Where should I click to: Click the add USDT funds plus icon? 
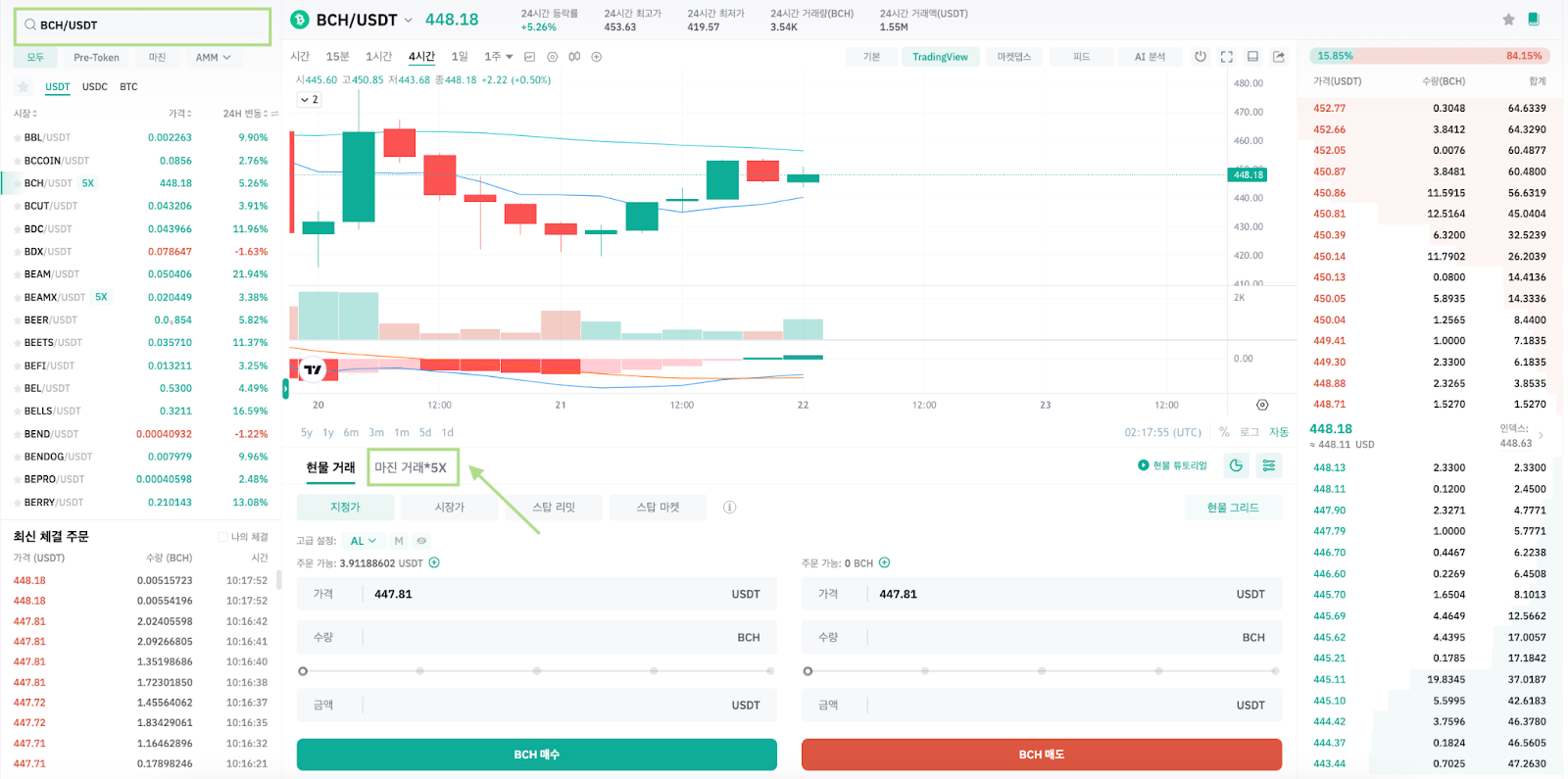[x=434, y=562]
